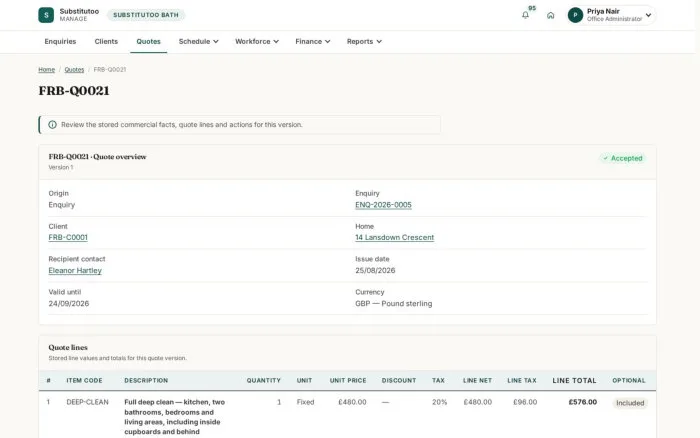This screenshot has width=700, height=438.
Task: Follow the Home breadcrumb link
Action: coord(46,70)
